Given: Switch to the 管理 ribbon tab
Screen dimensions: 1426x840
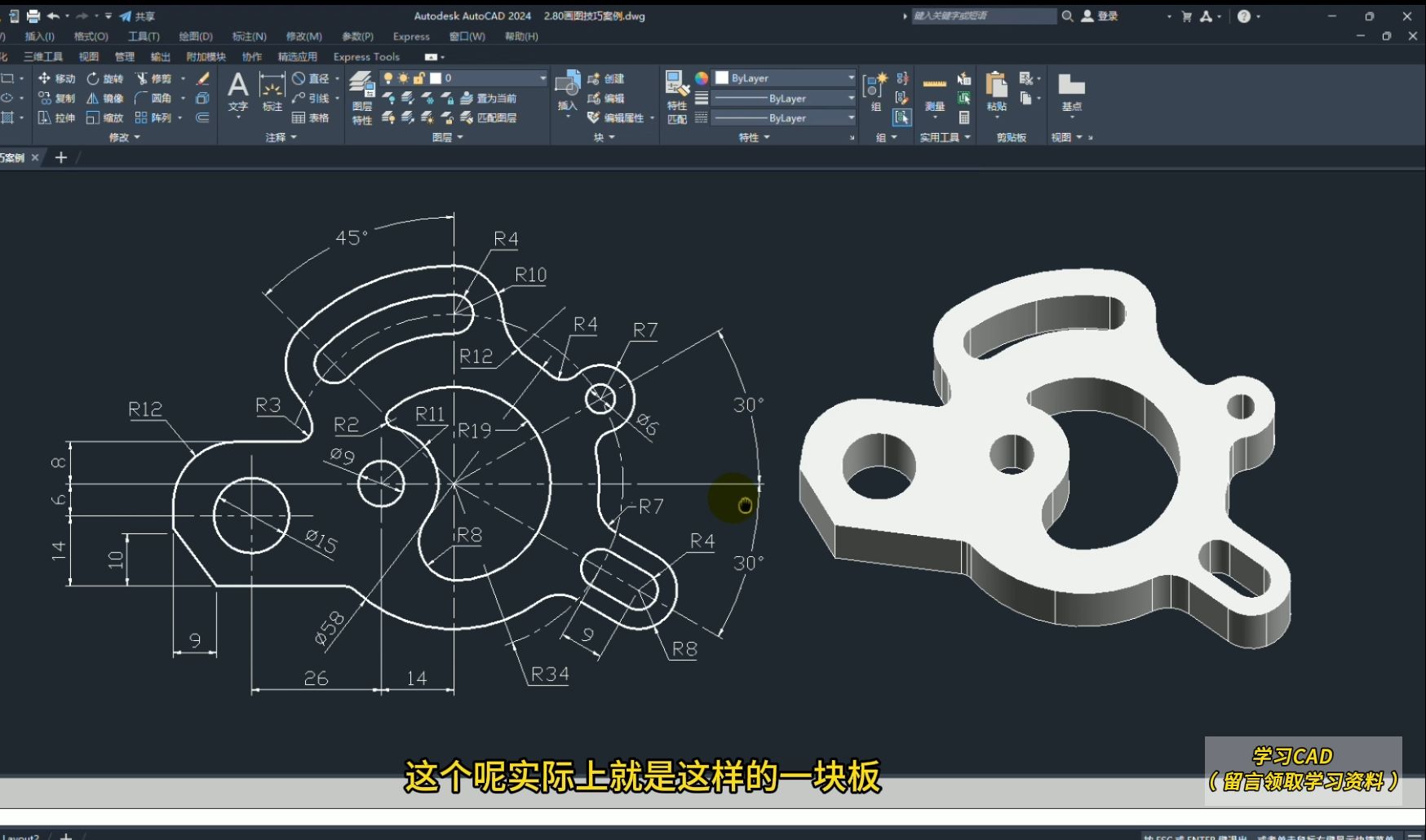Looking at the screenshot, I should click(x=124, y=57).
